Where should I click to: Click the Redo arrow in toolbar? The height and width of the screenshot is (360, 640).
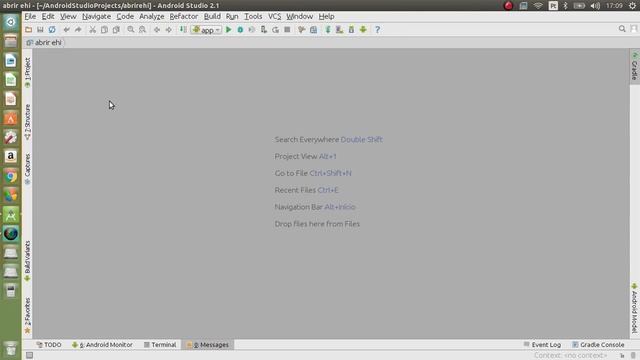click(78, 29)
